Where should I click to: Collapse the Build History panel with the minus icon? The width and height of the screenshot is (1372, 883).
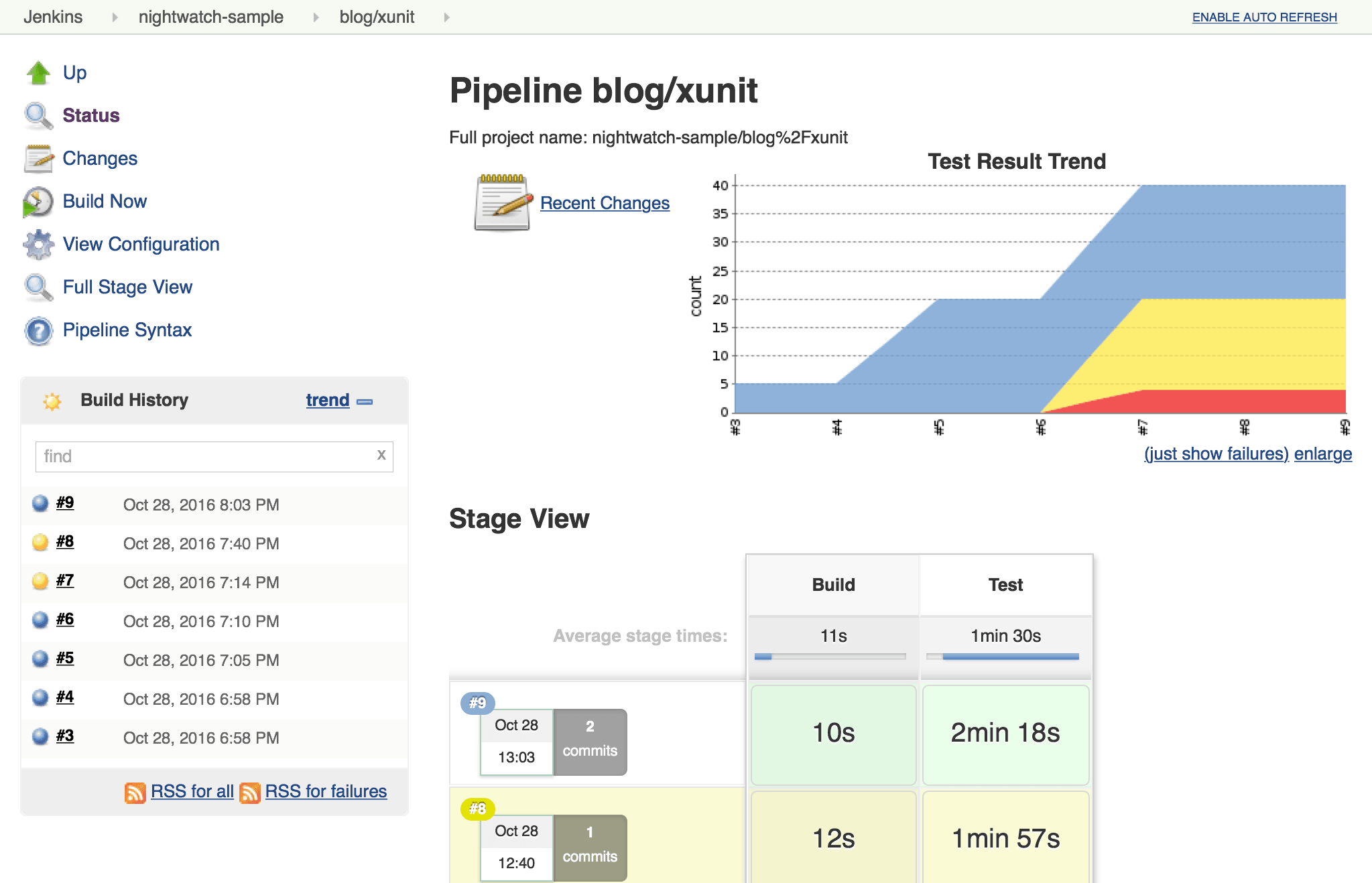click(x=365, y=401)
